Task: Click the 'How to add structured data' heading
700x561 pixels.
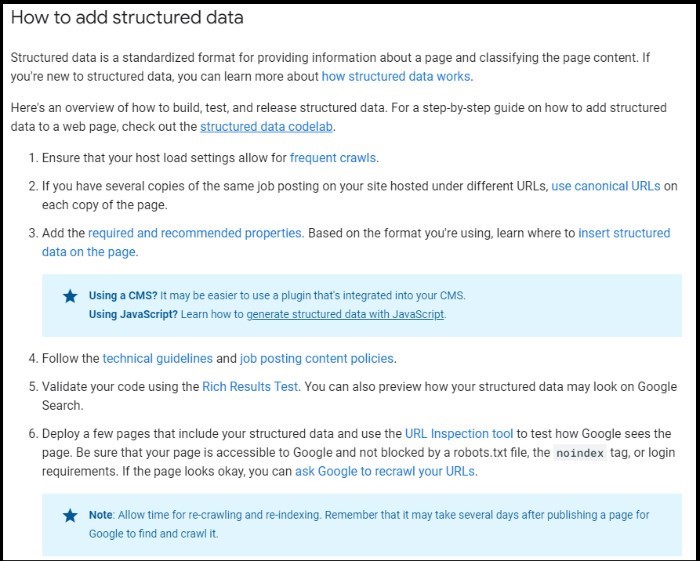Action: click(x=127, y=17)
